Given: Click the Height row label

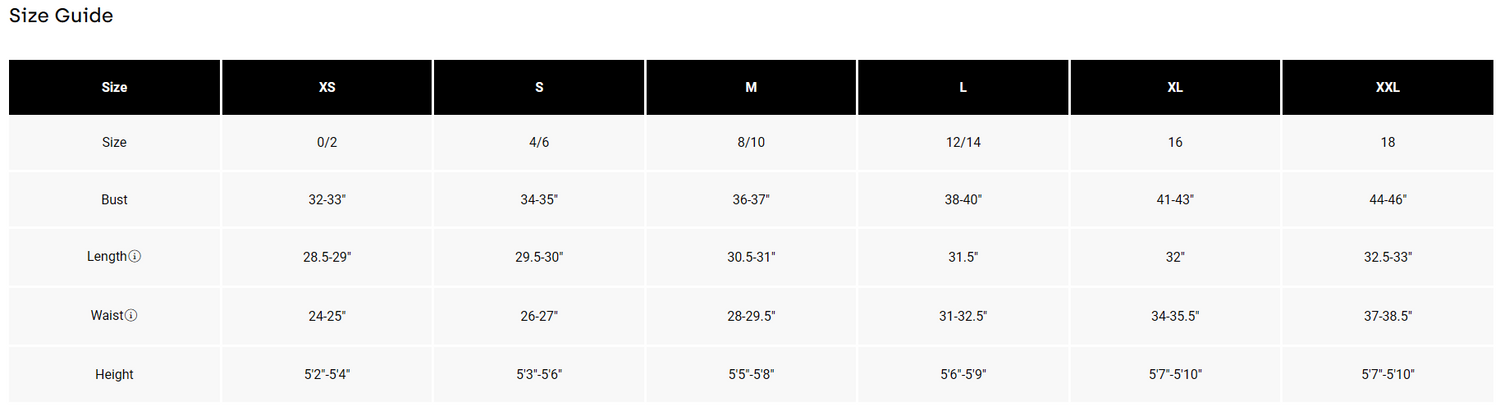Looking at the screenshot, I should pyautogui.click(x=114, y=375).
